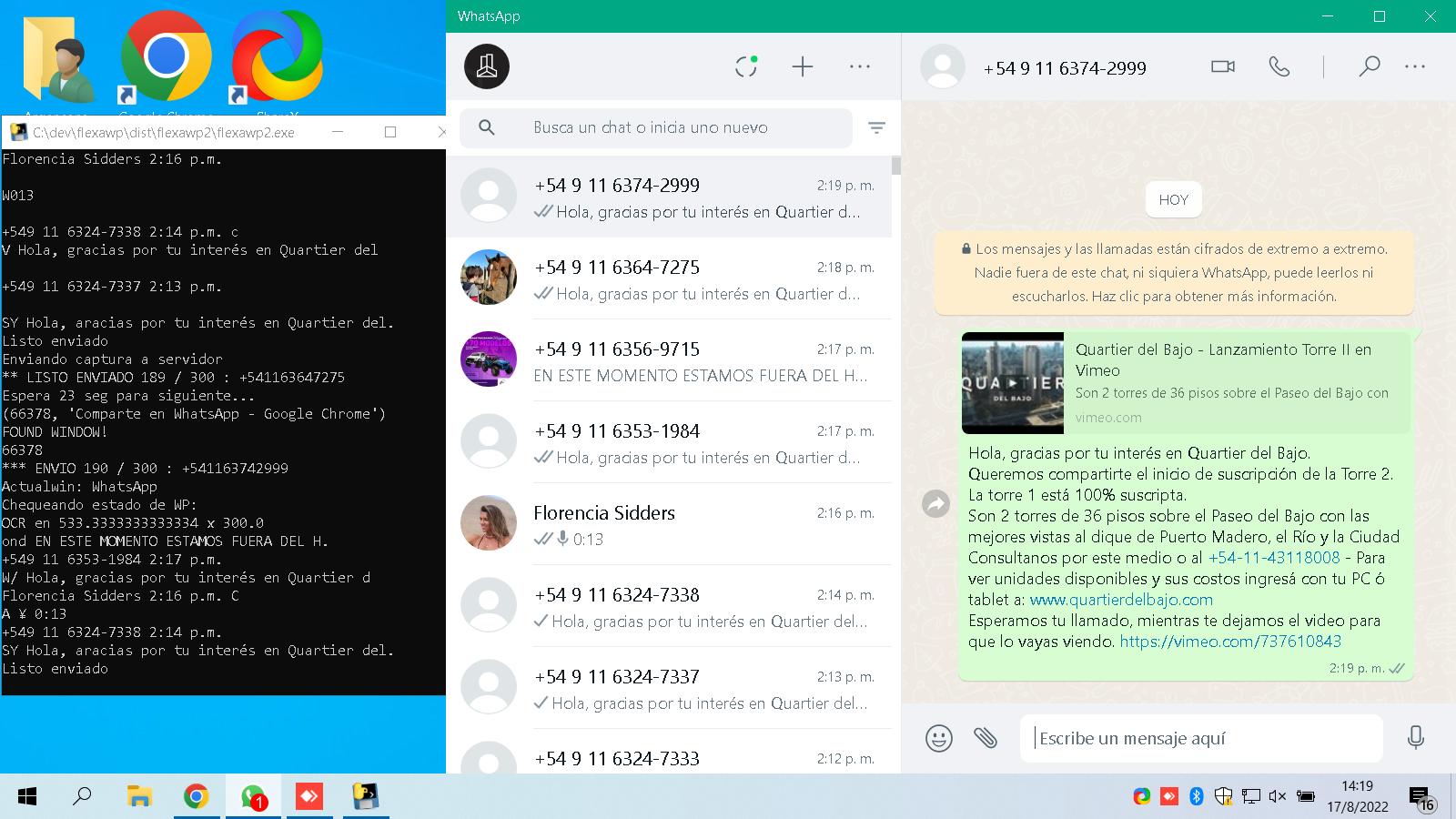The height and width of the screenshot is (819, 1456).
Task: Maximize the flexawp2.exe console window
Action: [390, 132]
